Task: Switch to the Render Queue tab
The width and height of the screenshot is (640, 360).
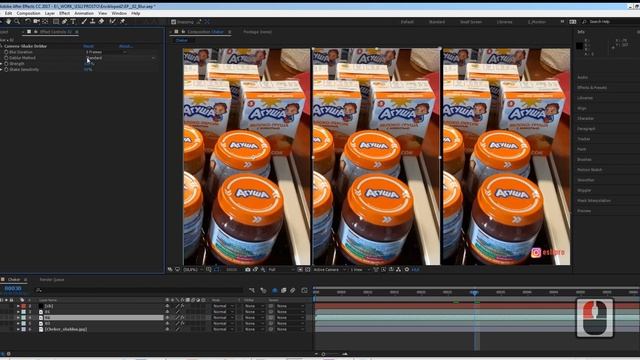Action: [52, 280]
